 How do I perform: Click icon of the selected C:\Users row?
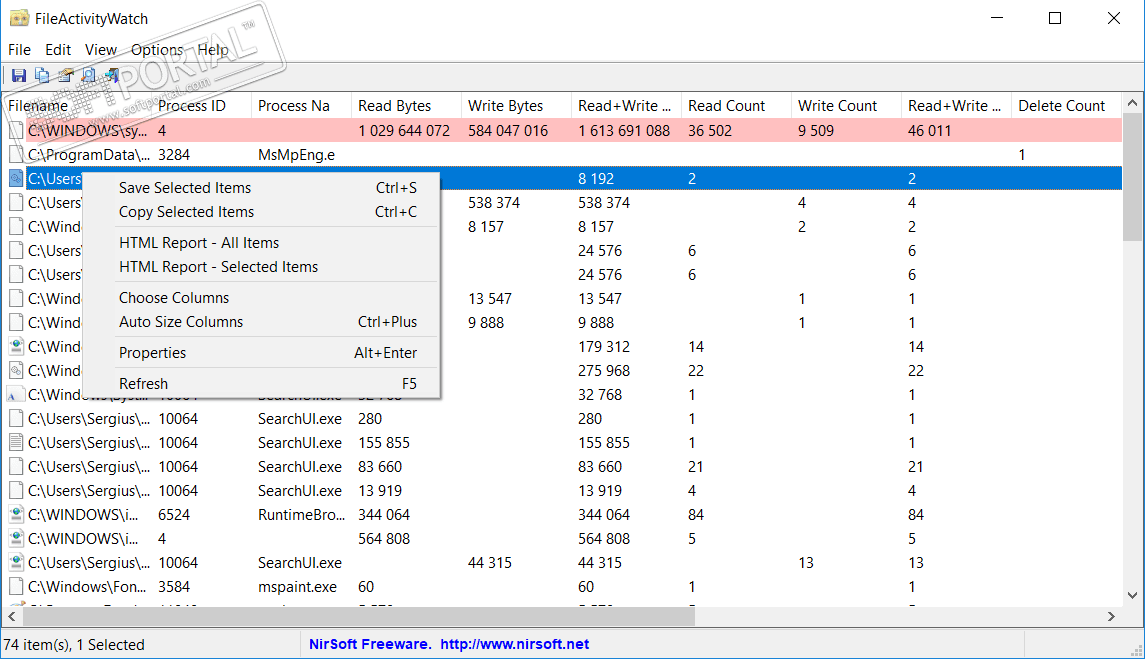(16, 178)
